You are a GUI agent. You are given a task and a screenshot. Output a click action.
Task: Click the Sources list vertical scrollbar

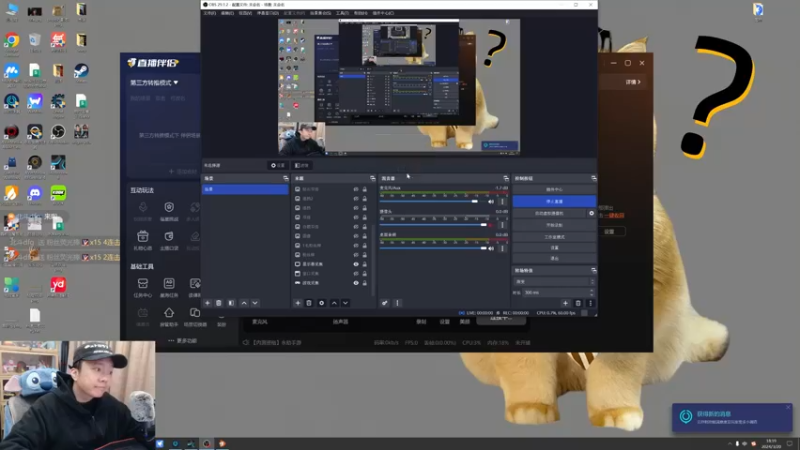[373, 260]
